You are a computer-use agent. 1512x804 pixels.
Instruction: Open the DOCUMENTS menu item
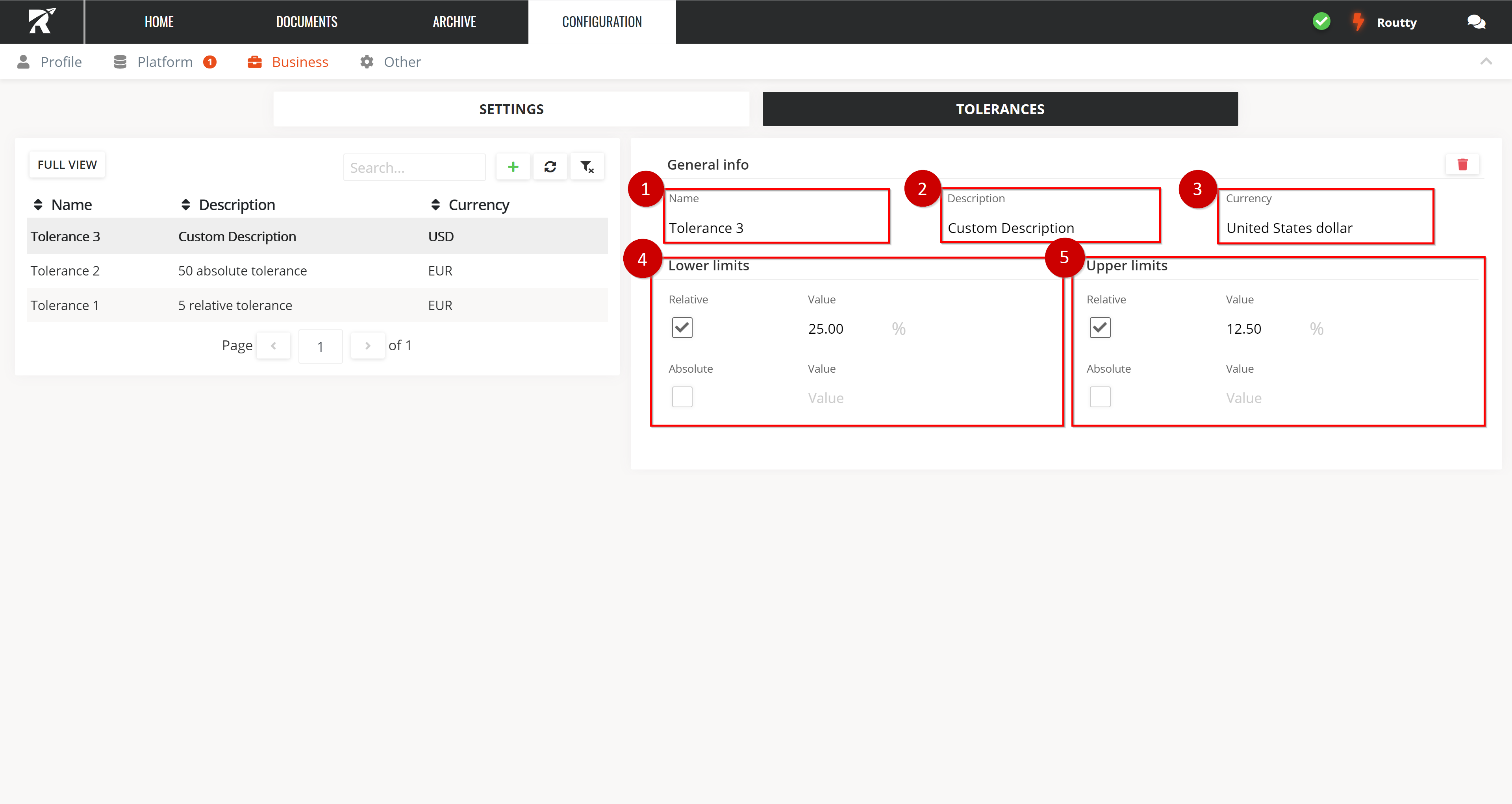pyautogui.click(x=306, y=22)
